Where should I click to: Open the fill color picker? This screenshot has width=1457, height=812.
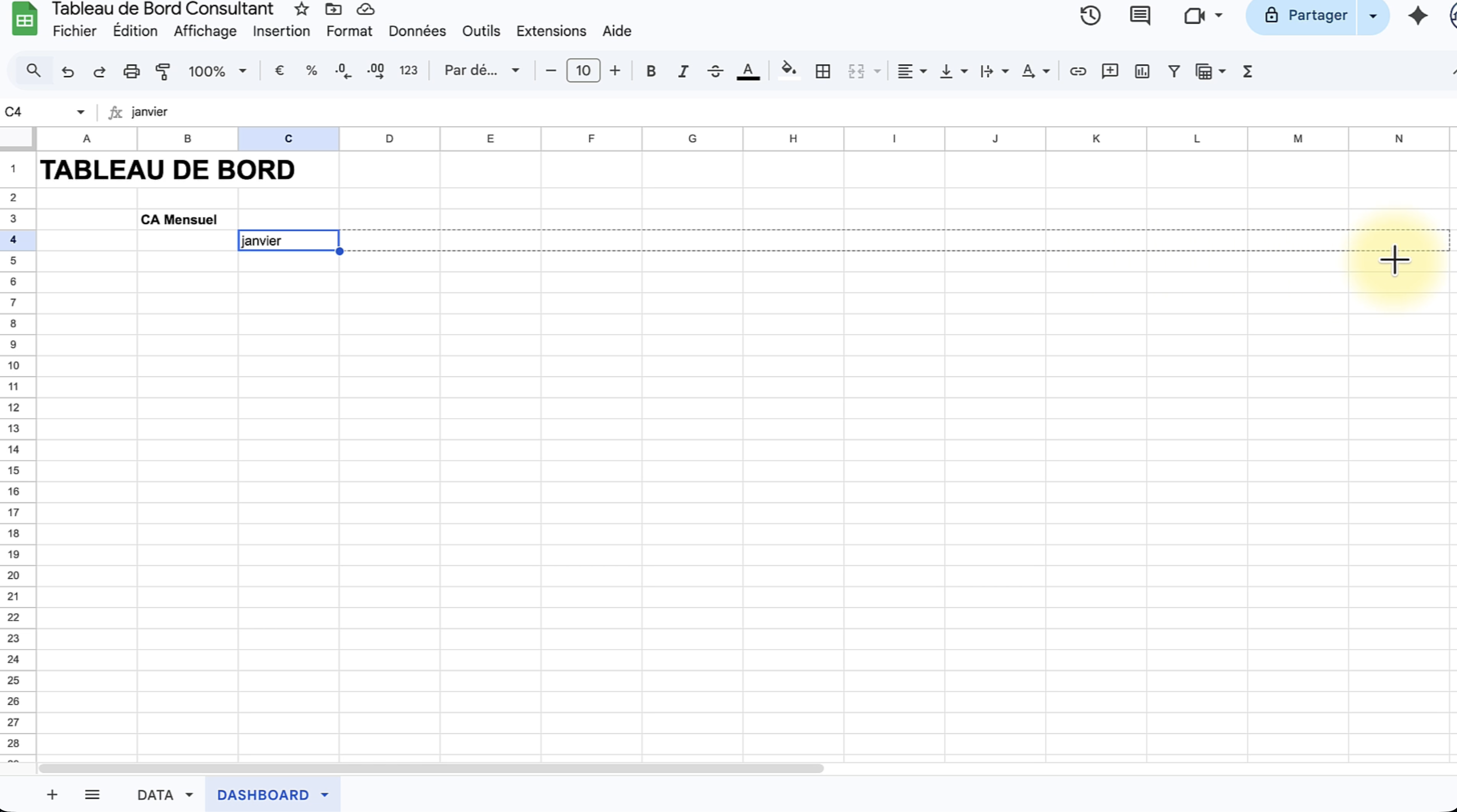pos(789,71)
